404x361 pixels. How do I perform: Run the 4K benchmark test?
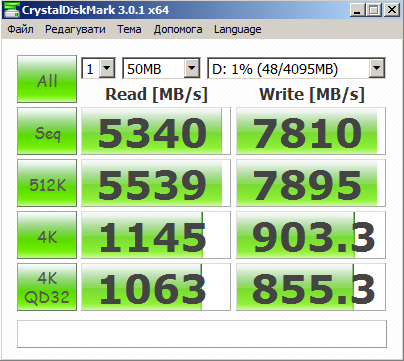tap(47, 235)
